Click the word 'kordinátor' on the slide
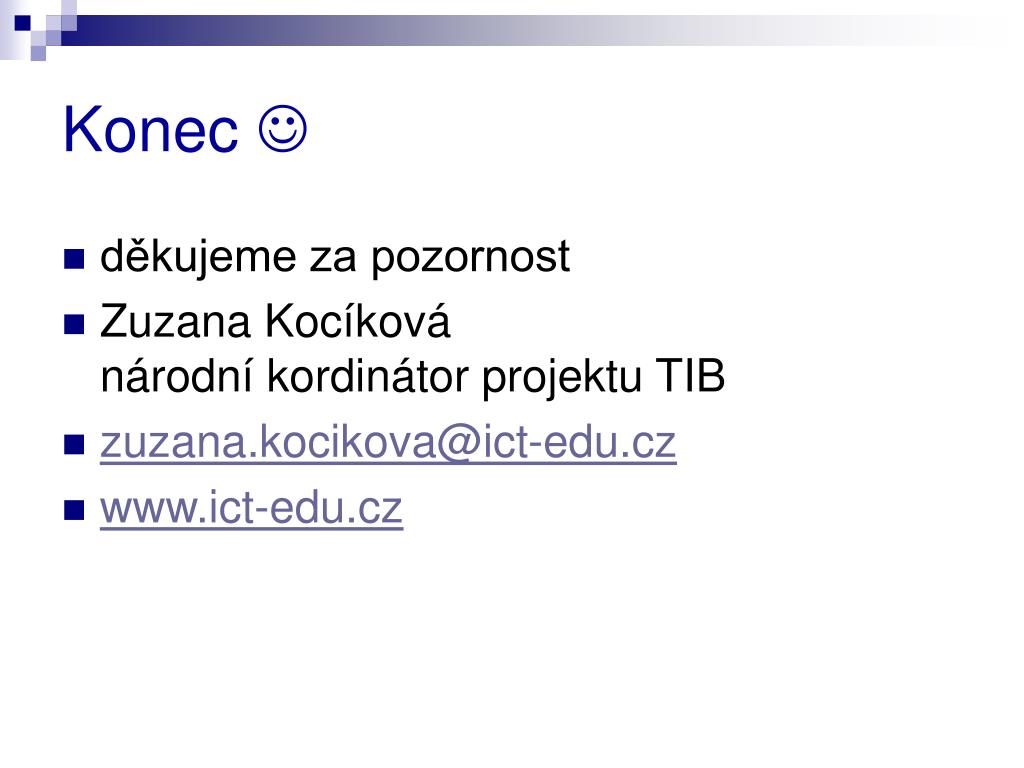Viewport: 1024px width, 768px height. click(x=368, y=376)
